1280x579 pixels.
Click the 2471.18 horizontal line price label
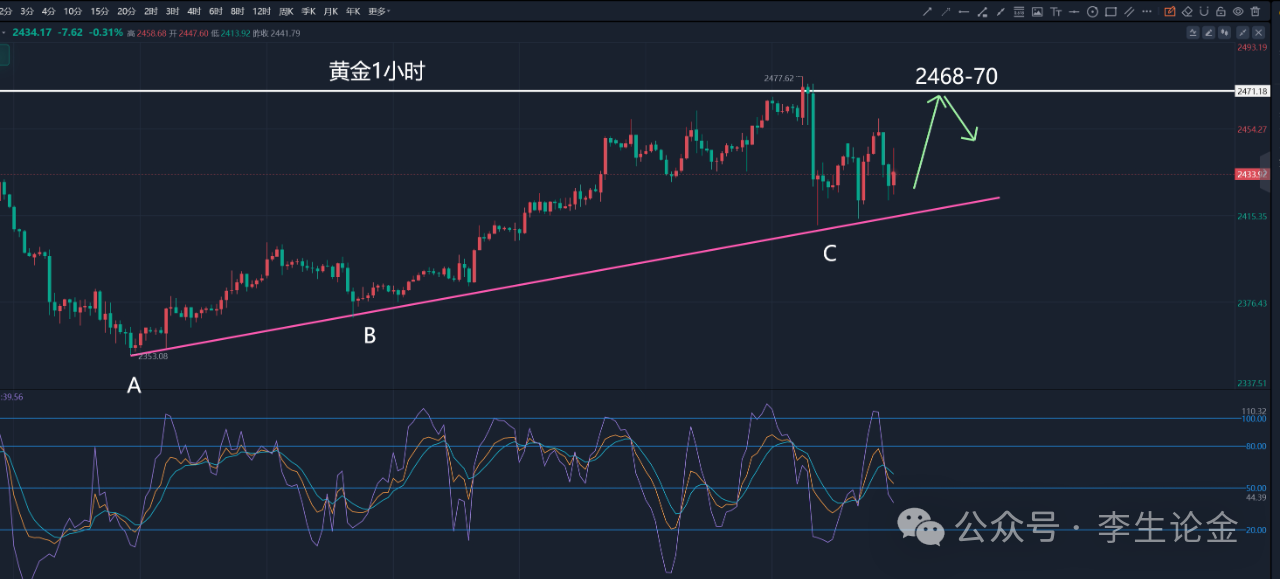tap(1252, 91)
